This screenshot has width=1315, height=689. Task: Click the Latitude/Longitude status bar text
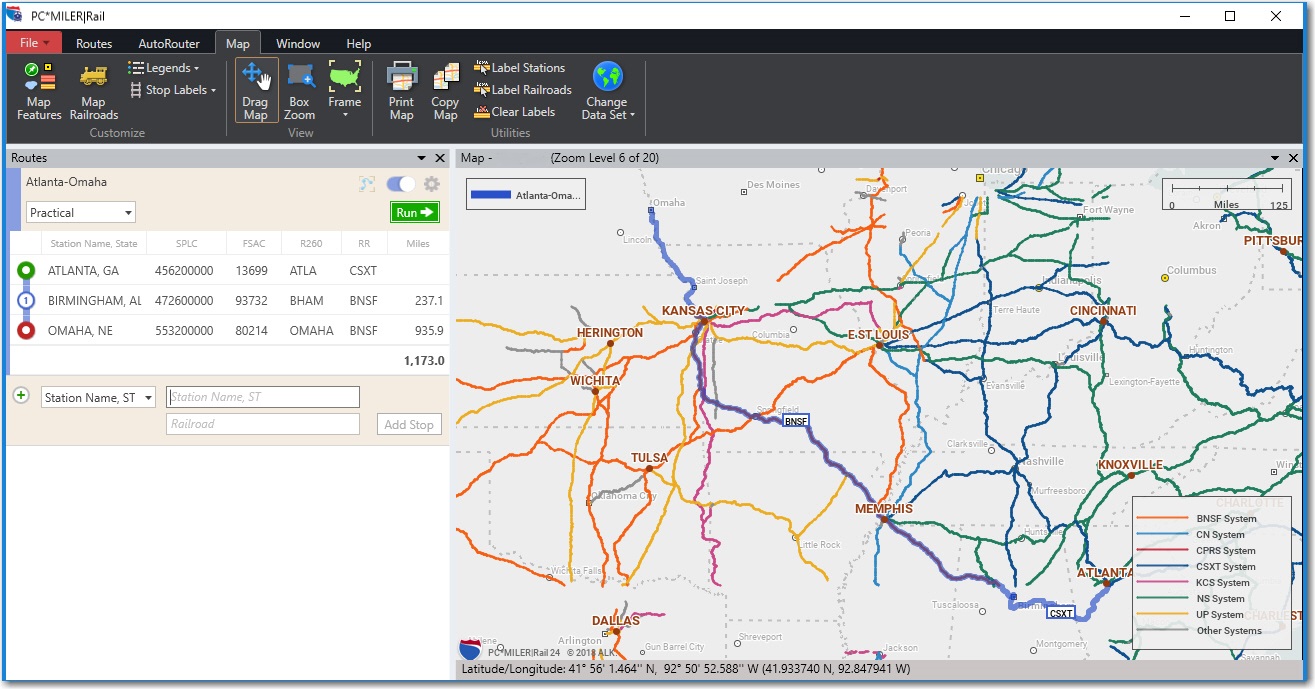[685, 669]
